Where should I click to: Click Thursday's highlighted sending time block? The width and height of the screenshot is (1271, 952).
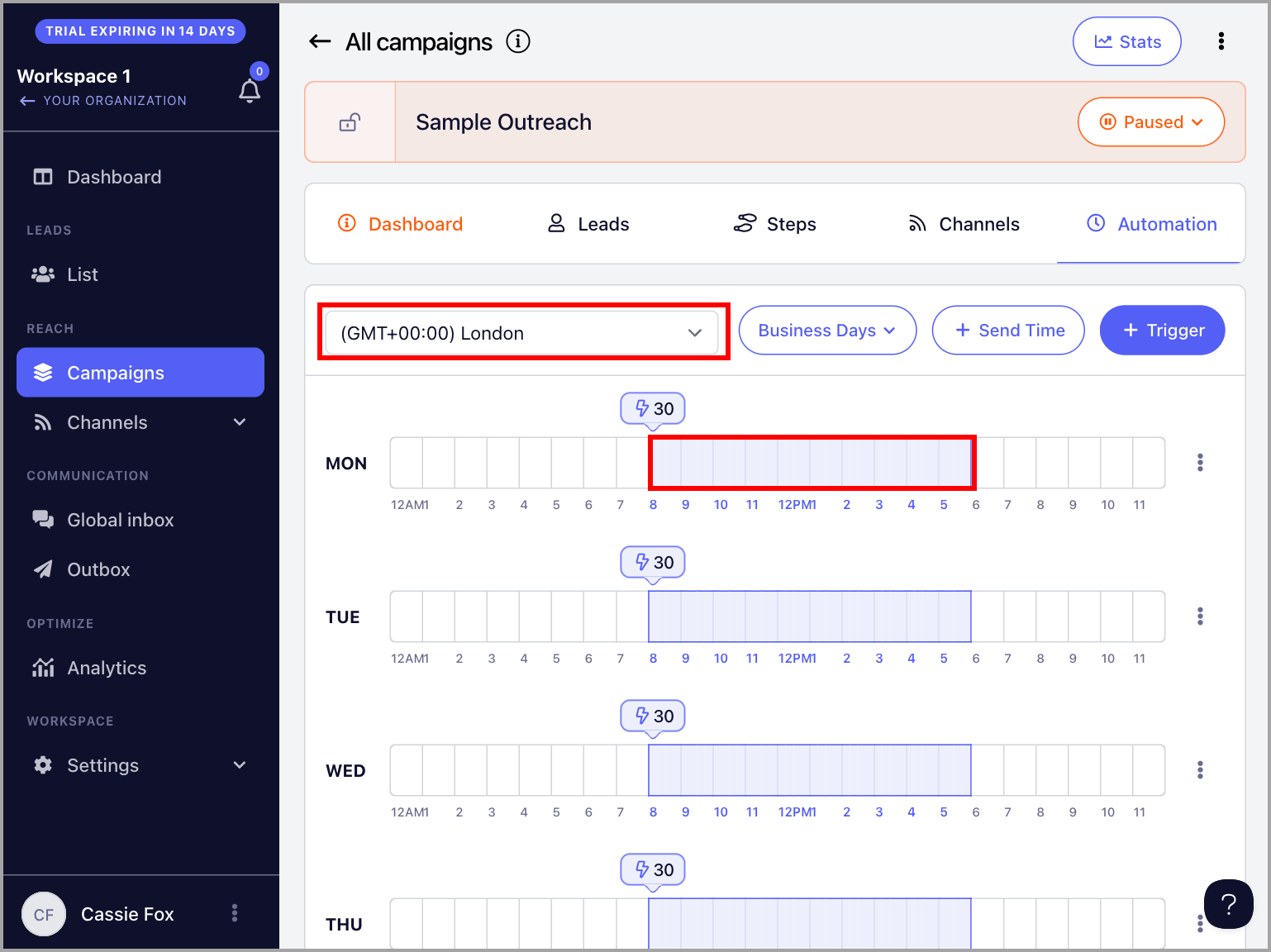810,923
